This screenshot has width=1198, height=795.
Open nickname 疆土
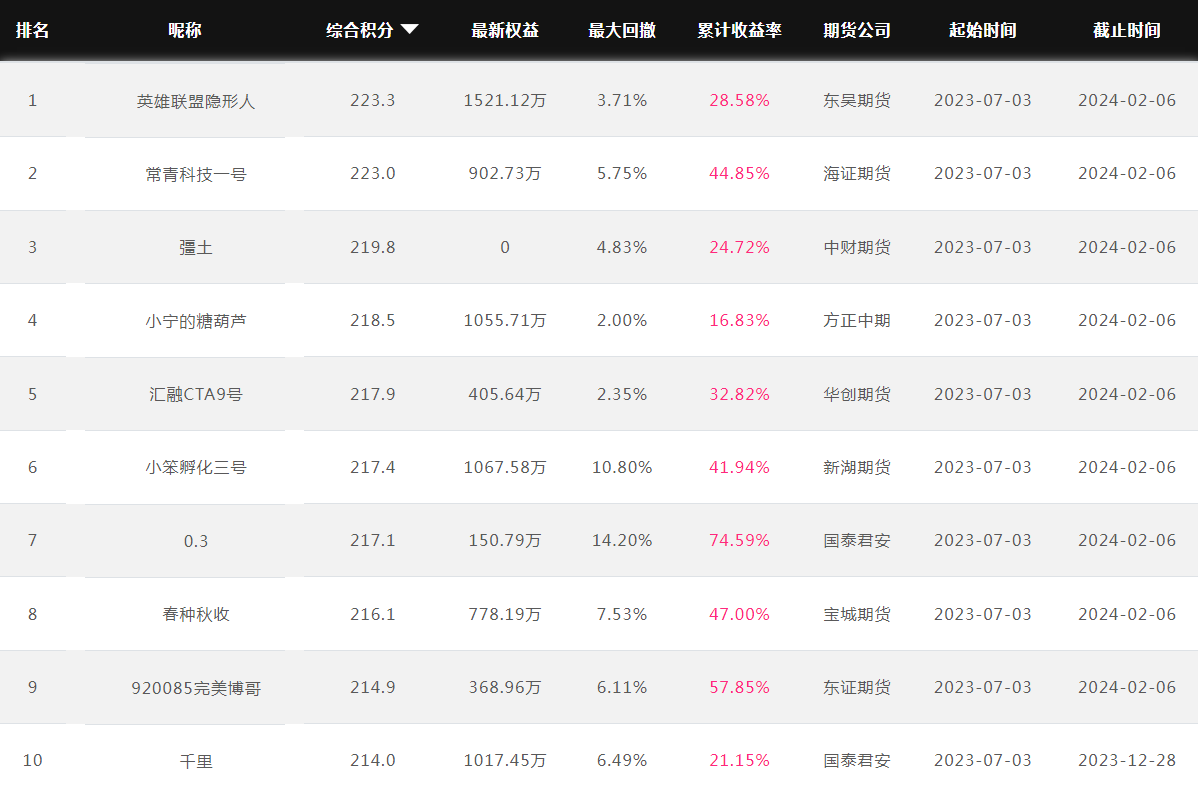pos(196,247)
